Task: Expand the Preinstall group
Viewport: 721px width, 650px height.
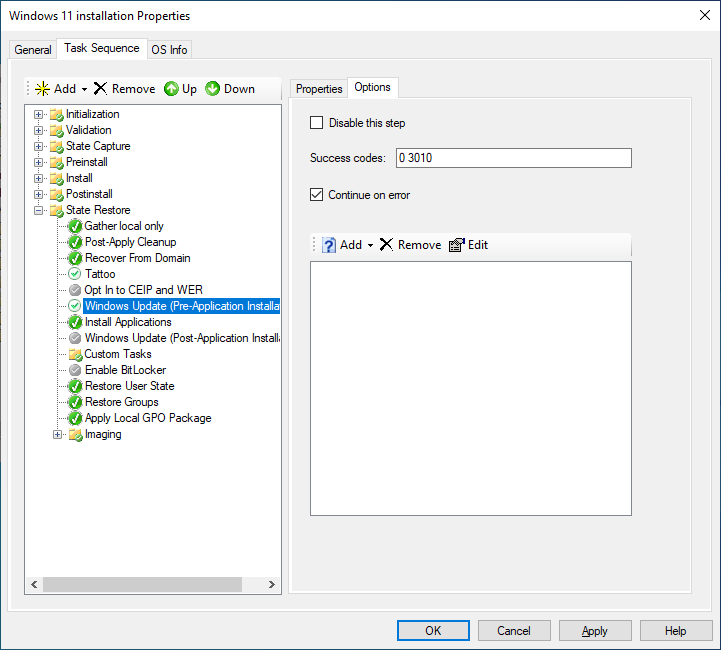Action: (x=39, y=162)
